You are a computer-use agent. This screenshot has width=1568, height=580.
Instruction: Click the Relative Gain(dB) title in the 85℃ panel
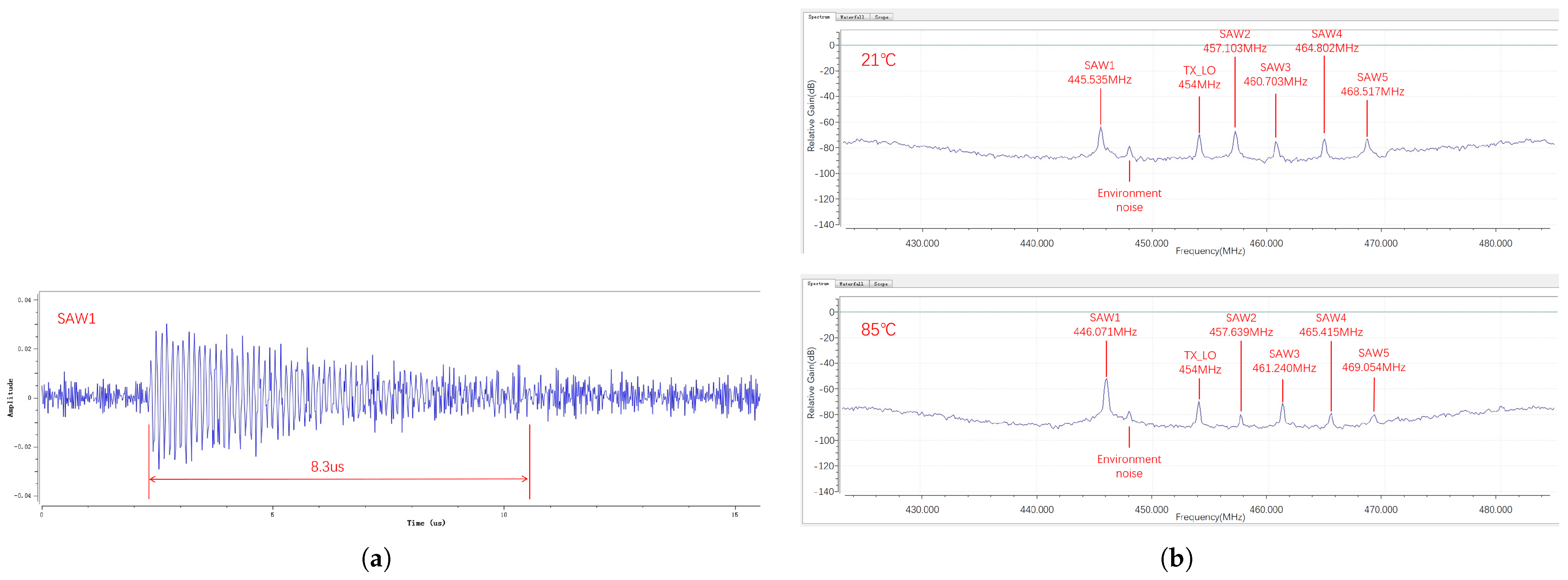[x=811, y=383]
